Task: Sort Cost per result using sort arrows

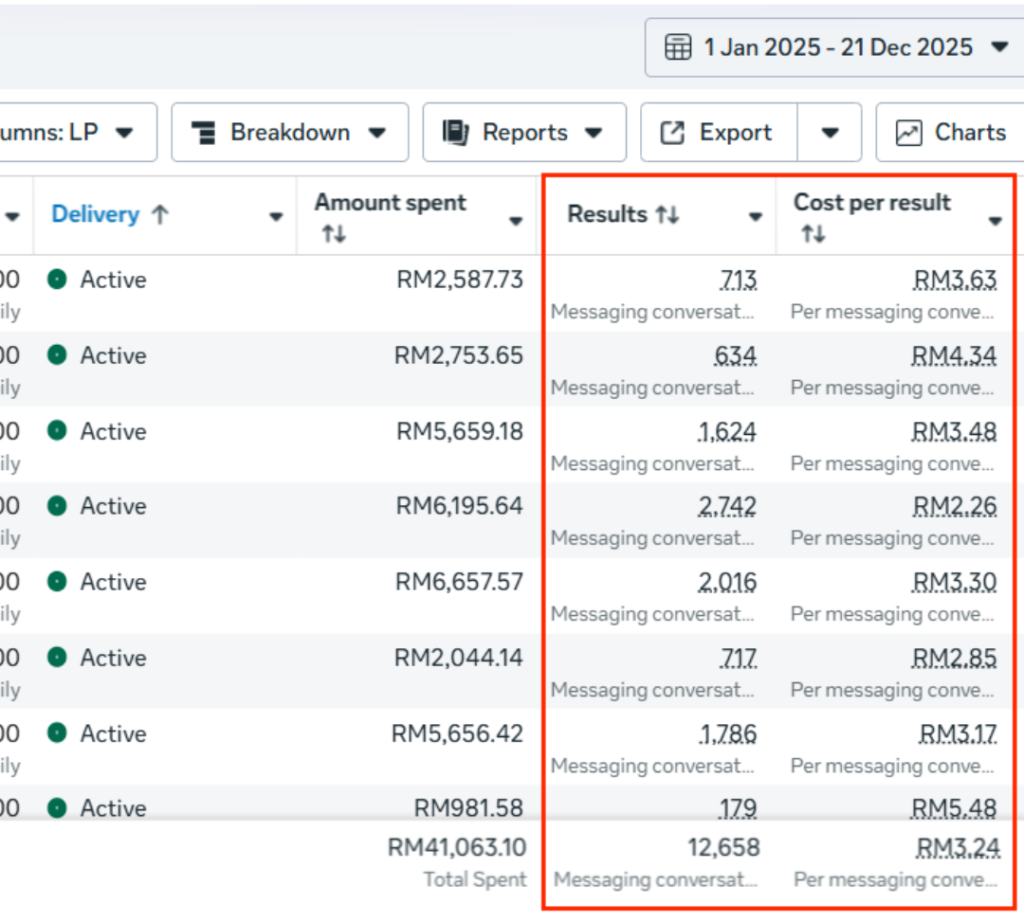Action: click(x=813, y=234)
